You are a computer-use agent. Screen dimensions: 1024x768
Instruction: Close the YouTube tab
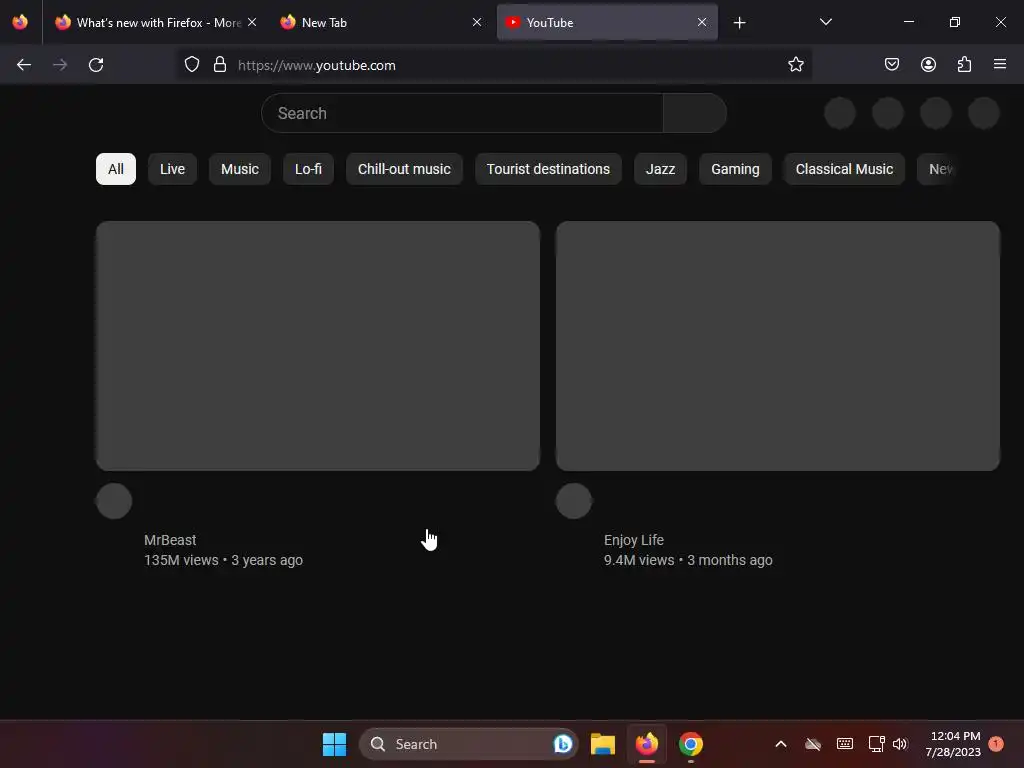coord(702,22)
